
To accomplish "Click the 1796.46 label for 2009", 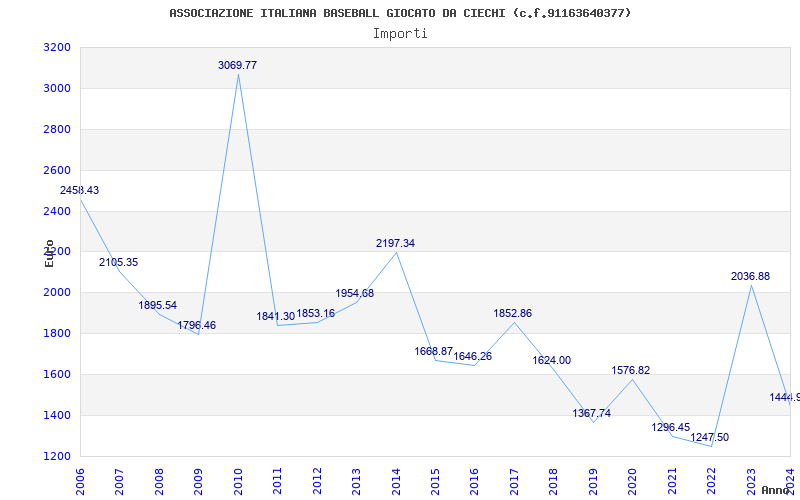I will 197,325.
